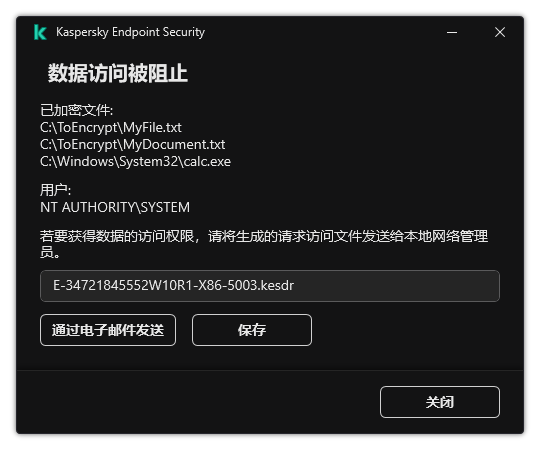540x450 pixels.
Task: Click the empty title bar area before minimize
Action: (324, 32)
